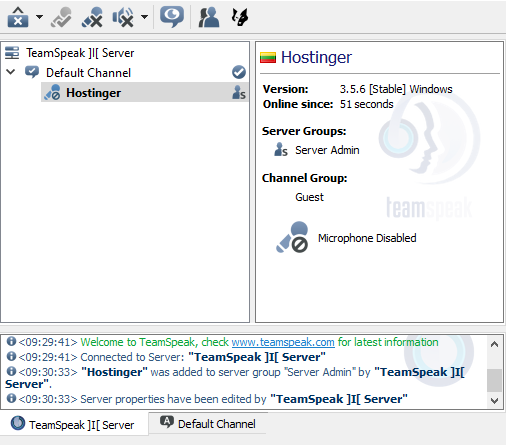The image size is (506, 445).
Task: Open the www.teamspeak.com link in chat log
Action: [283, 342]
